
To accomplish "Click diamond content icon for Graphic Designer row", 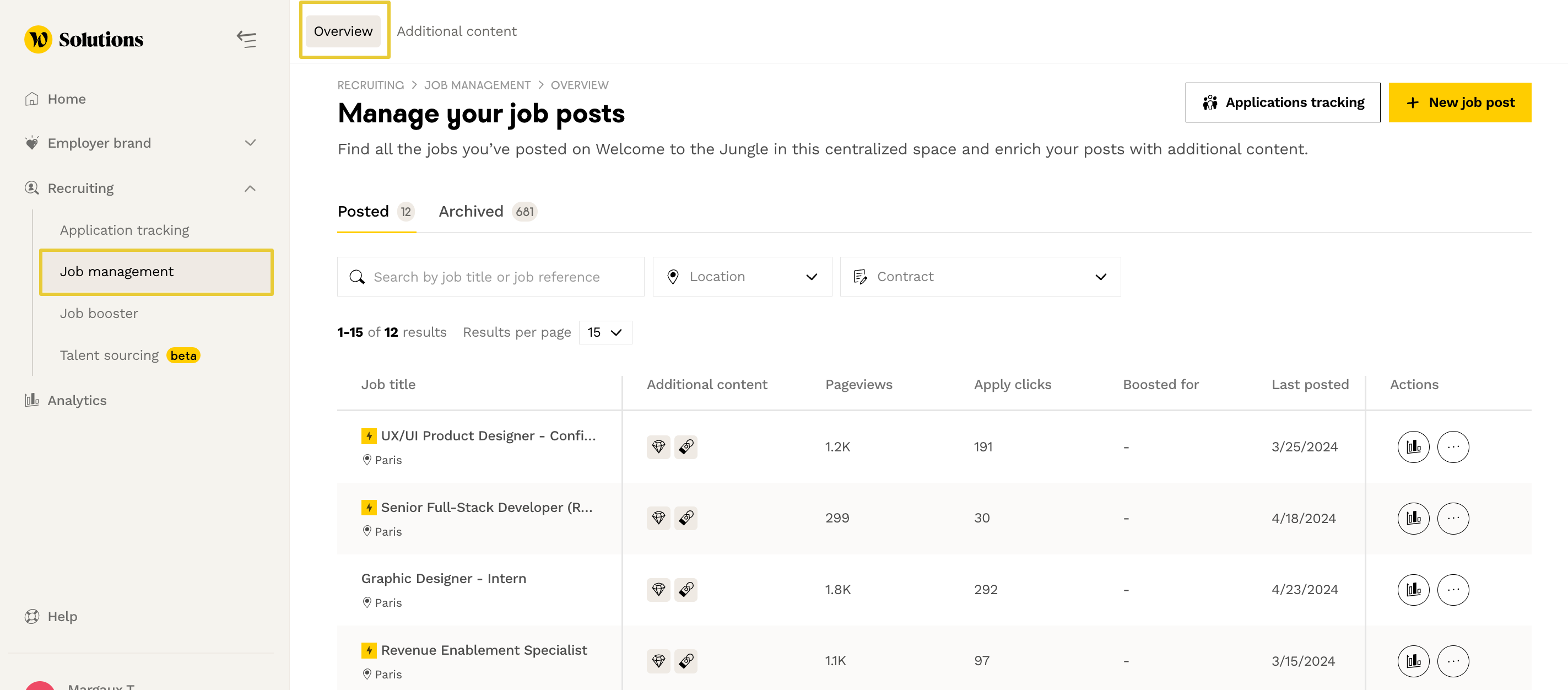I will [x=658, y=590].
